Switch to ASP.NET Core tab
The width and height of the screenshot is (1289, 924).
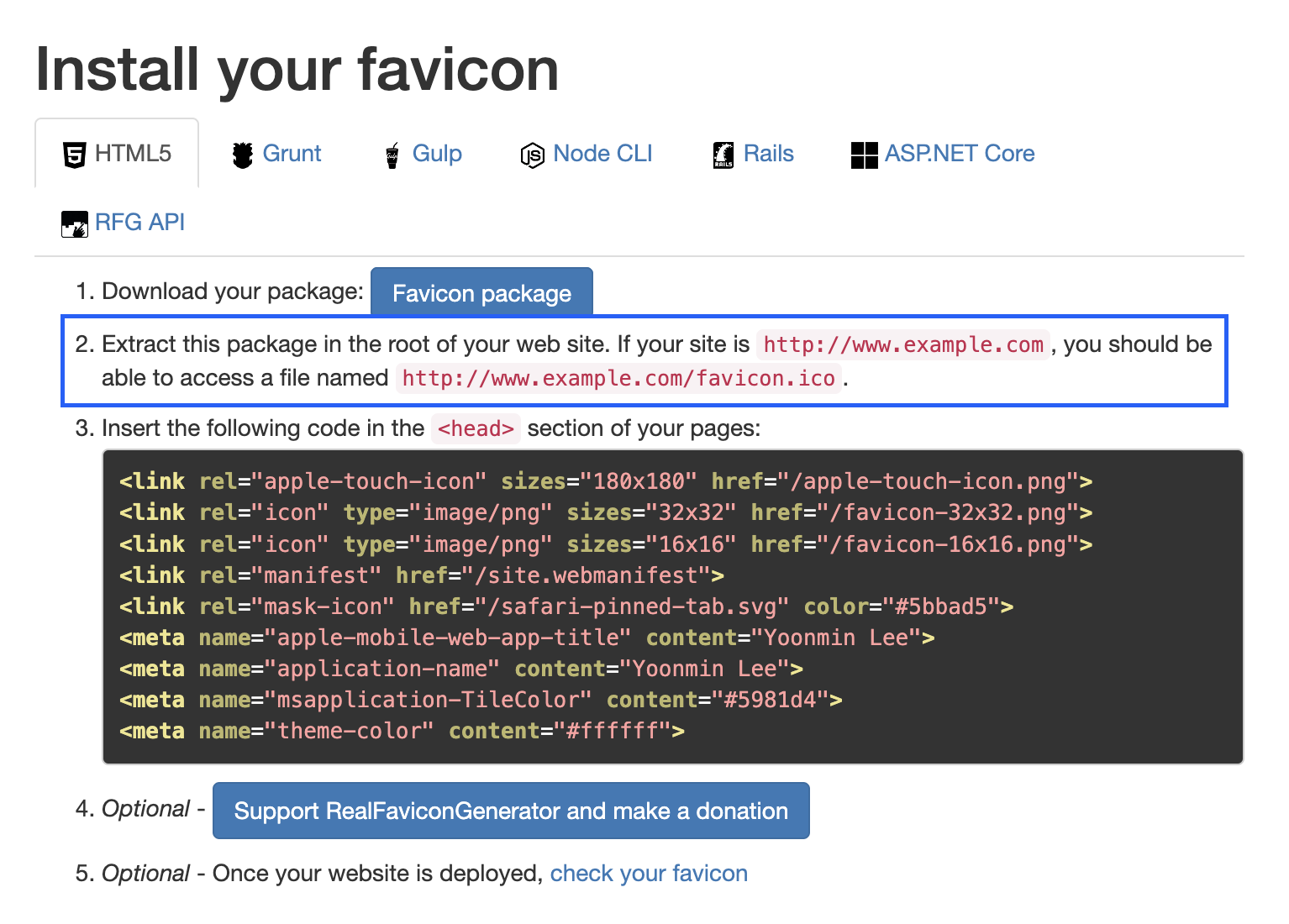[943, 154]
